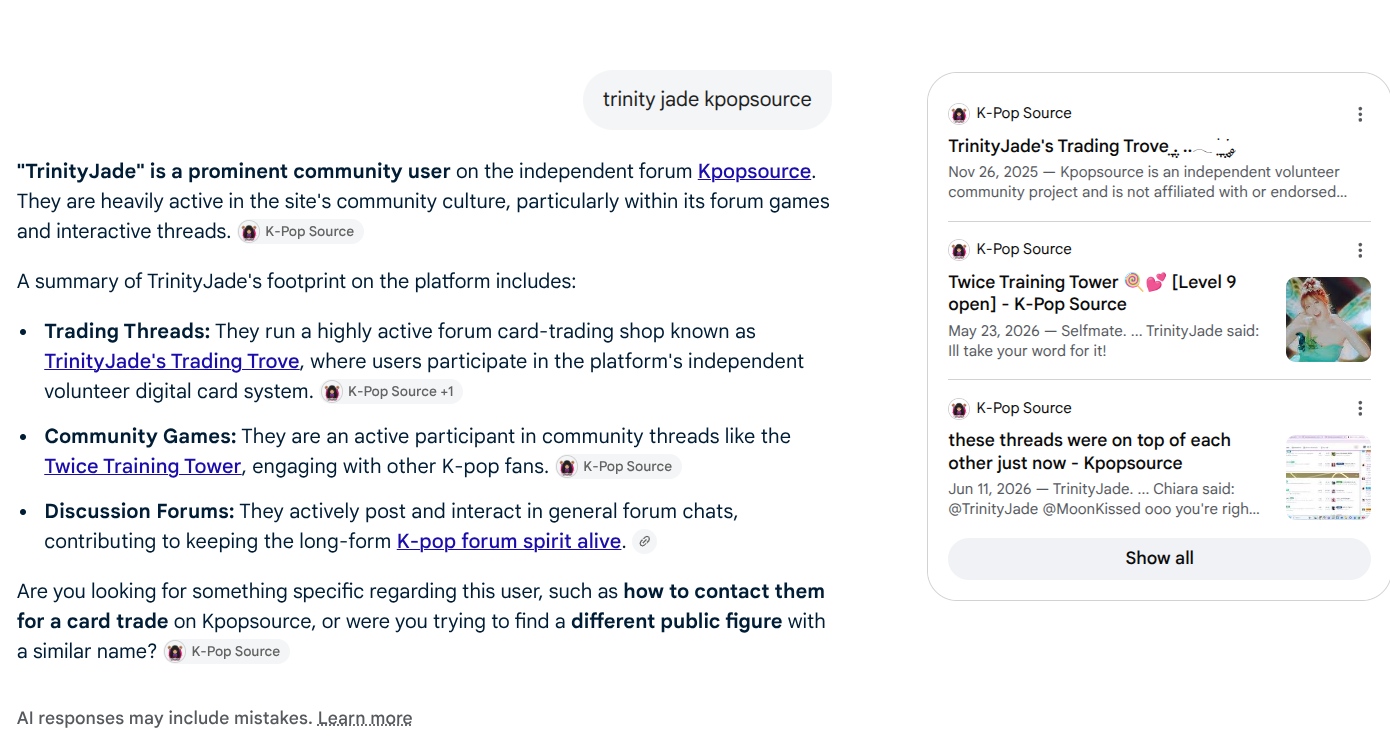Viewport: 1390px width, 746px height.
Task: Expand the 'K-Pop Source +1' citation chip
Action: coord(391,391)
